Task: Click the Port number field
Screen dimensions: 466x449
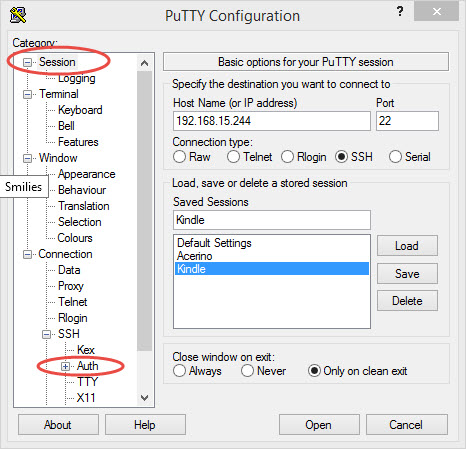Action: coord(407,121)
